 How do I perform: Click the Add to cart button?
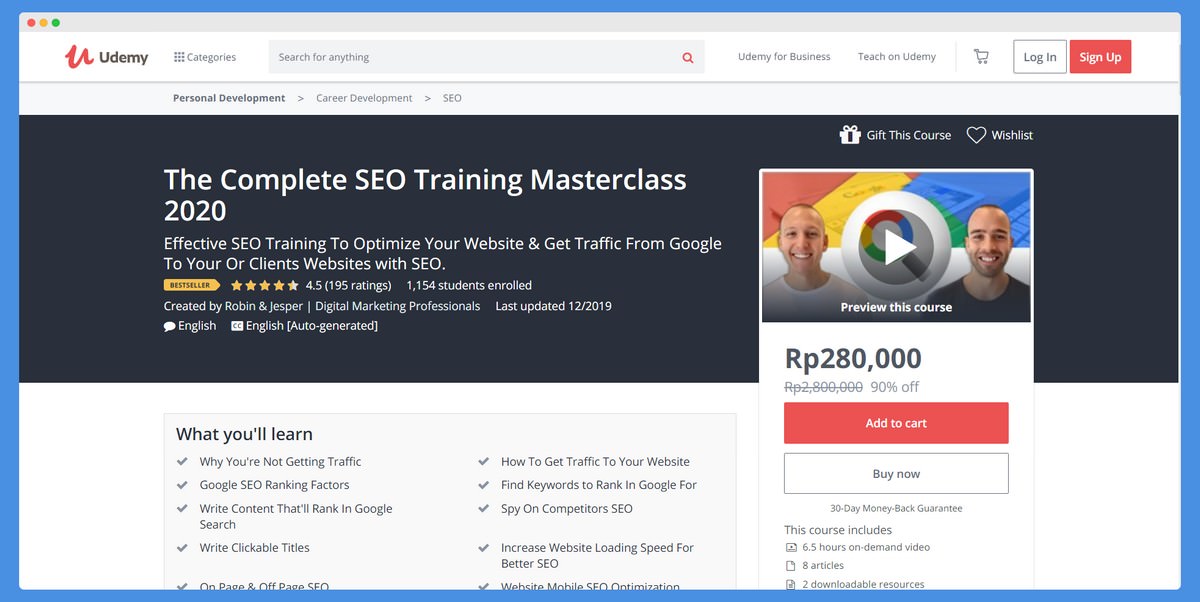[x=896, y=423]
